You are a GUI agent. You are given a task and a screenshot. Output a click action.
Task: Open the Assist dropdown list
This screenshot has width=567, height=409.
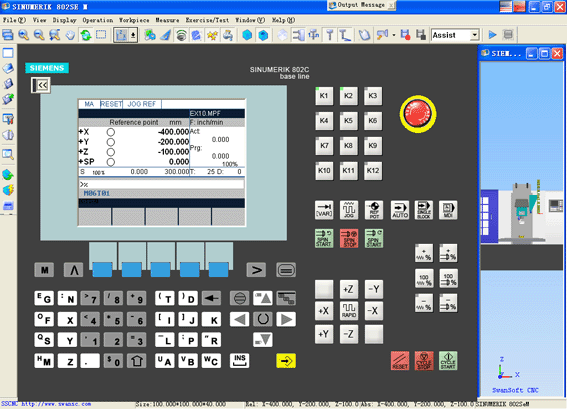(474, 35)
